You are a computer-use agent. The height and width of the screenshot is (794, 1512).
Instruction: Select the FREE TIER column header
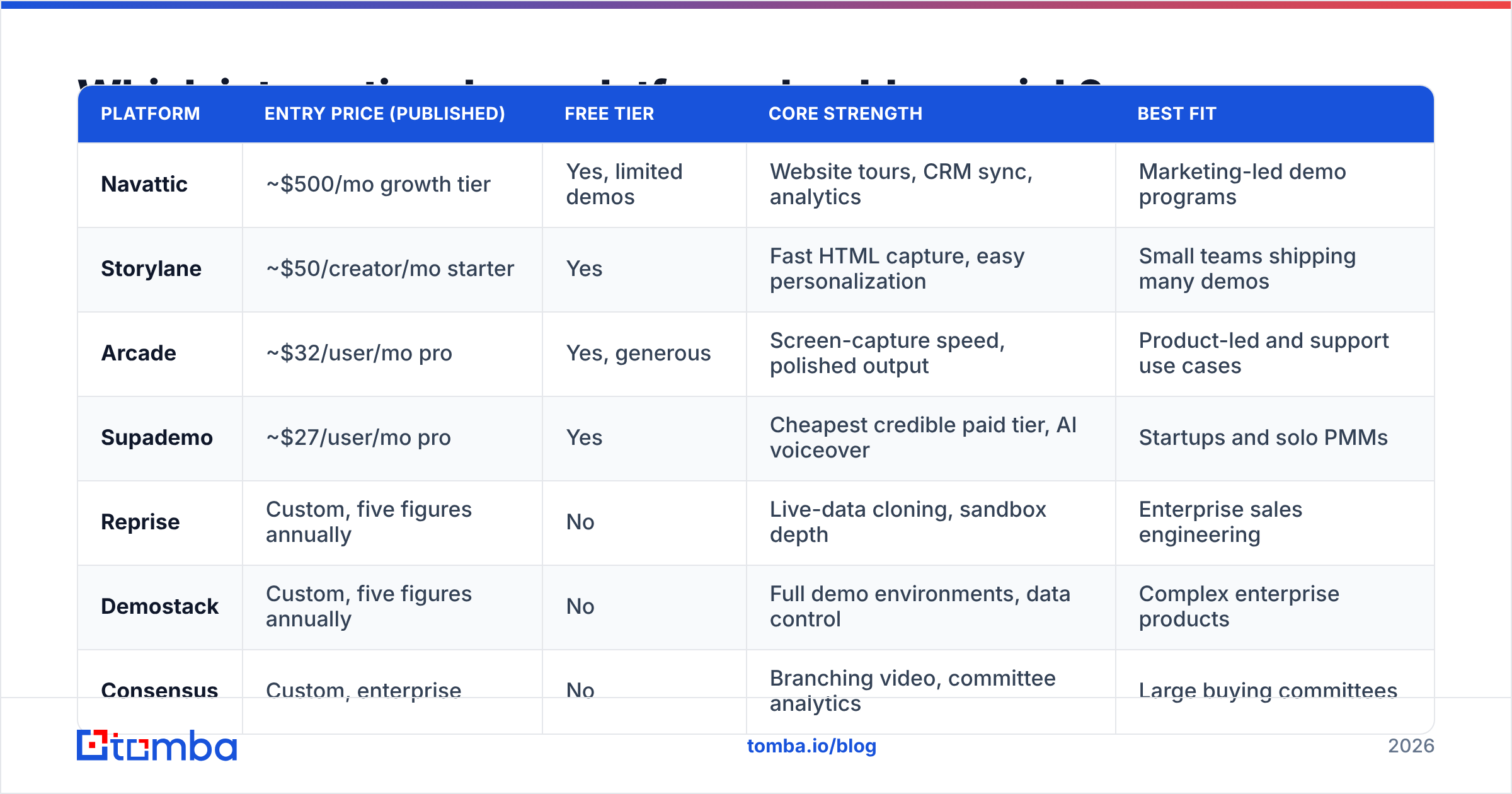tap(609, 113)
